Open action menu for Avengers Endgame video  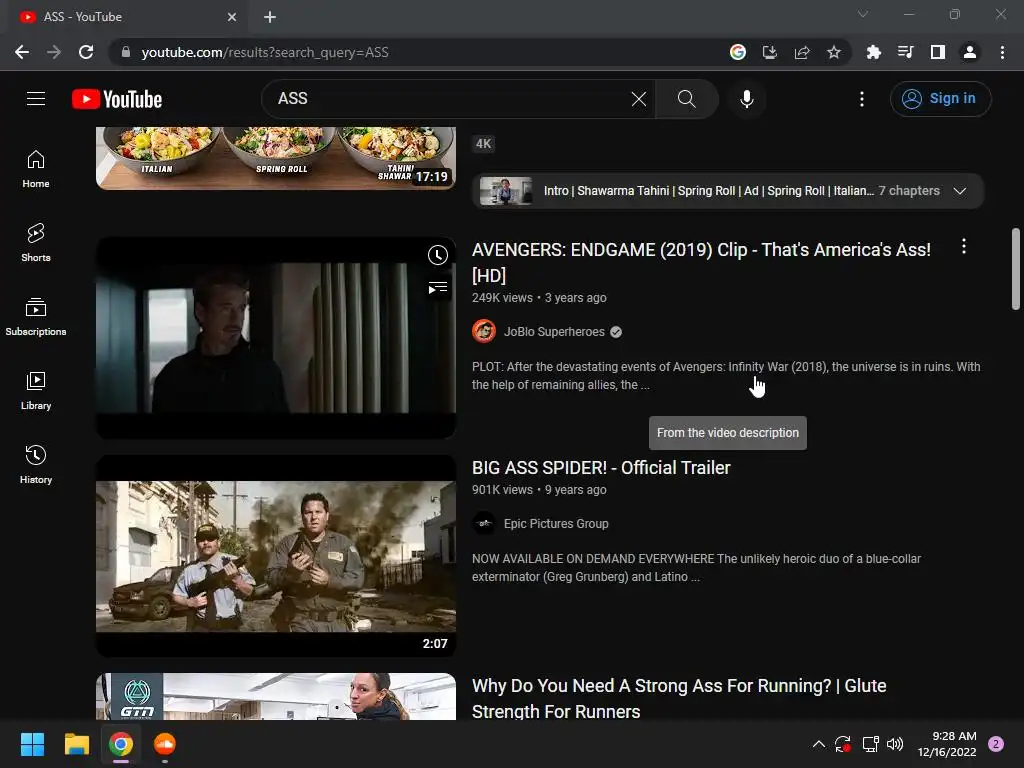coord(963,246)
